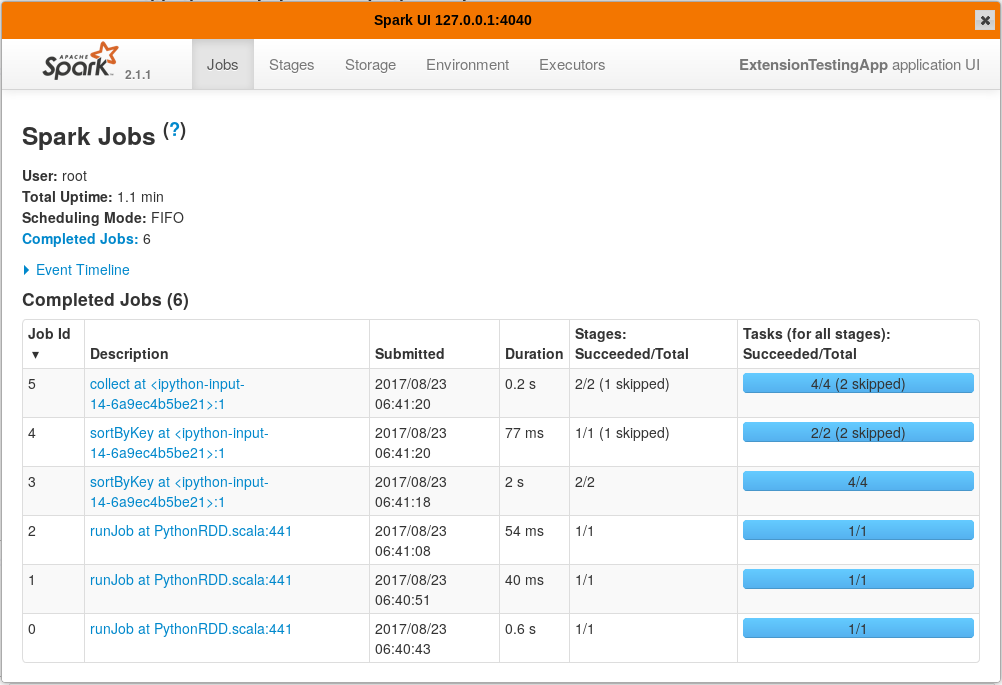The width and height of the screenshot is (1002, 685).
Task: Click the 4/4 (2 skipped) progress bar
Action: tap(857, 383)
